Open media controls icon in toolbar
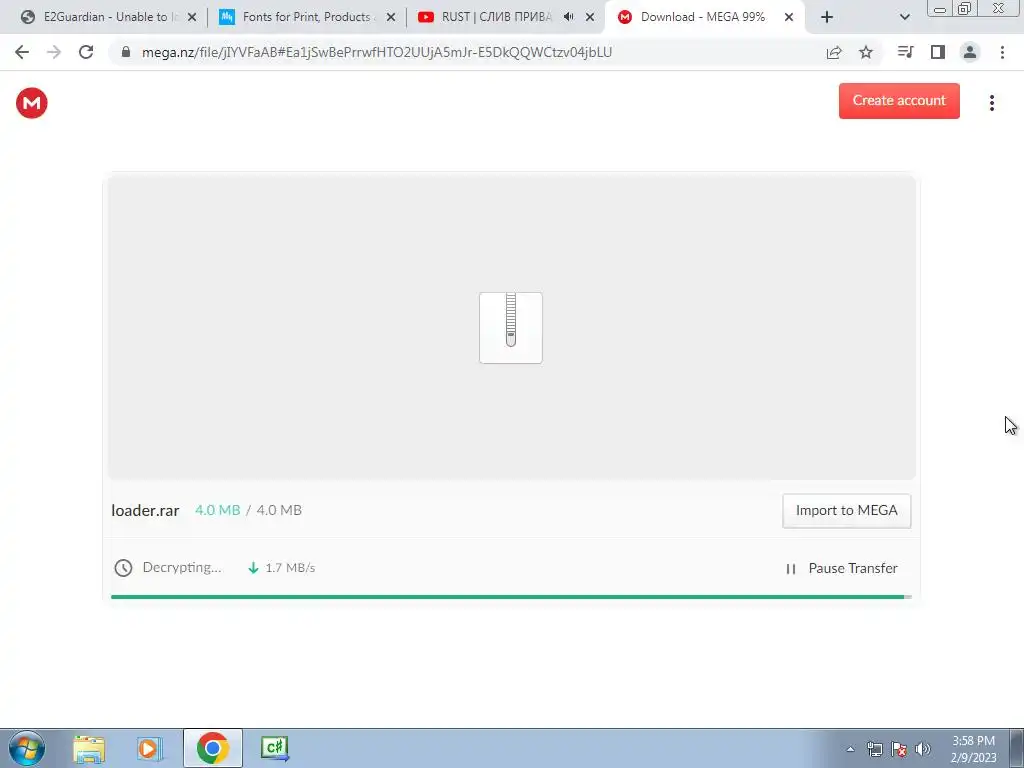The width and height of the screenshot is (1024, 768). coord(905,52)
